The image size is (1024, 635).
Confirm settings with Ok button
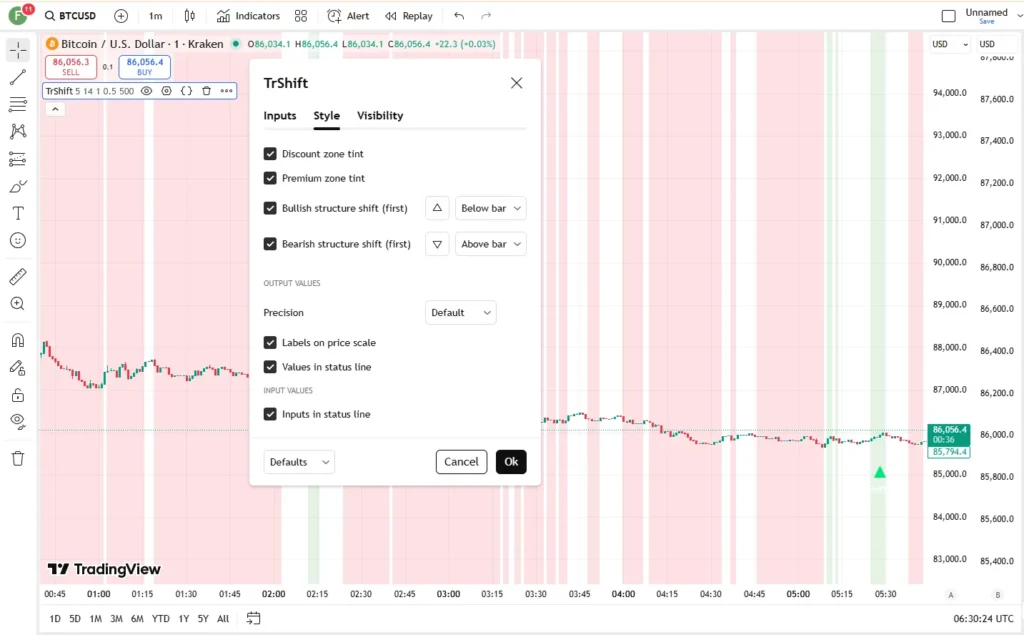click(511, 462)
